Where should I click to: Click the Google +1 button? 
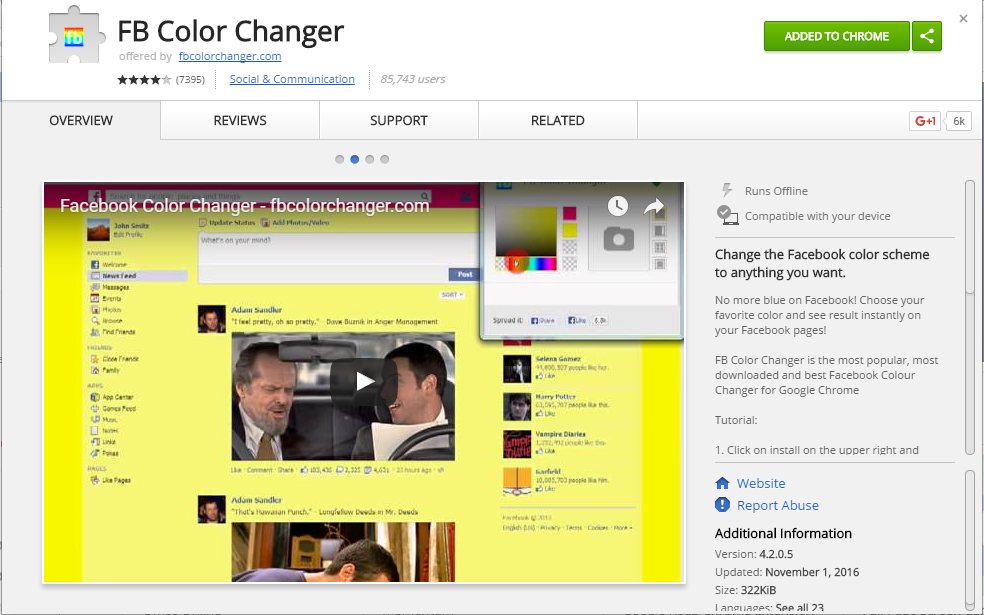[924, 121]
